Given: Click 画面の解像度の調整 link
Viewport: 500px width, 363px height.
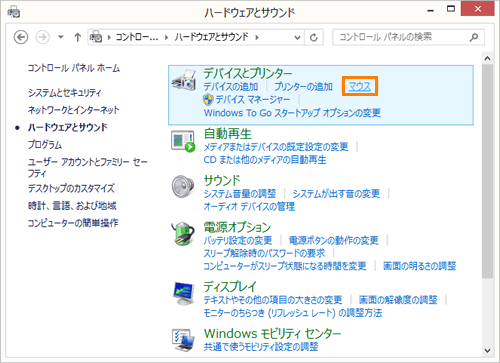Looking at the screenshot, I should click(x=398, y=300).
